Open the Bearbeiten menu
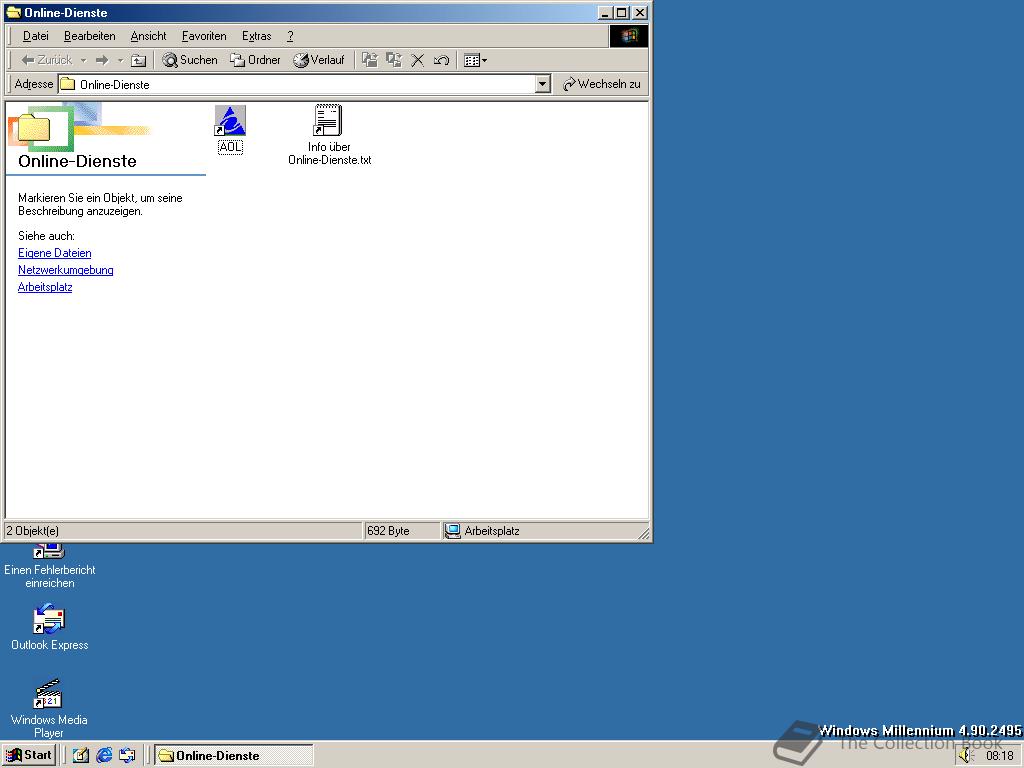1024x768 pixels. coord(89,36)
